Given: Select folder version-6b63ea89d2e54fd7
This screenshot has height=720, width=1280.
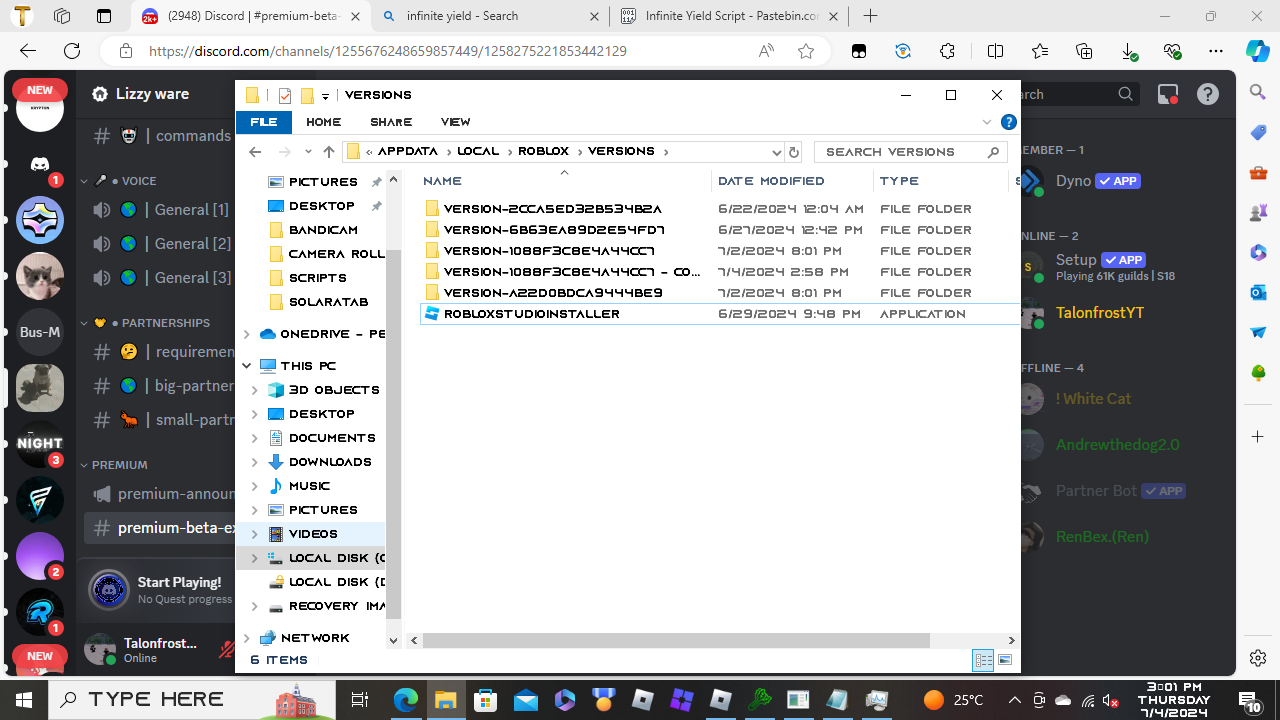Looking at the screenshot, I should pos(555,230).
